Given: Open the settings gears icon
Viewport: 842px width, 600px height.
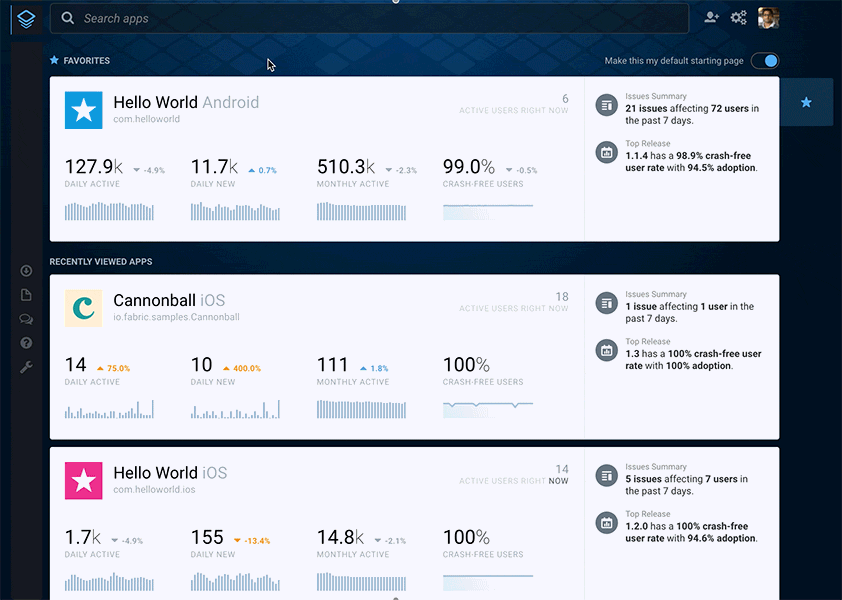Looking at the screenshot, I should coord(739,18).
